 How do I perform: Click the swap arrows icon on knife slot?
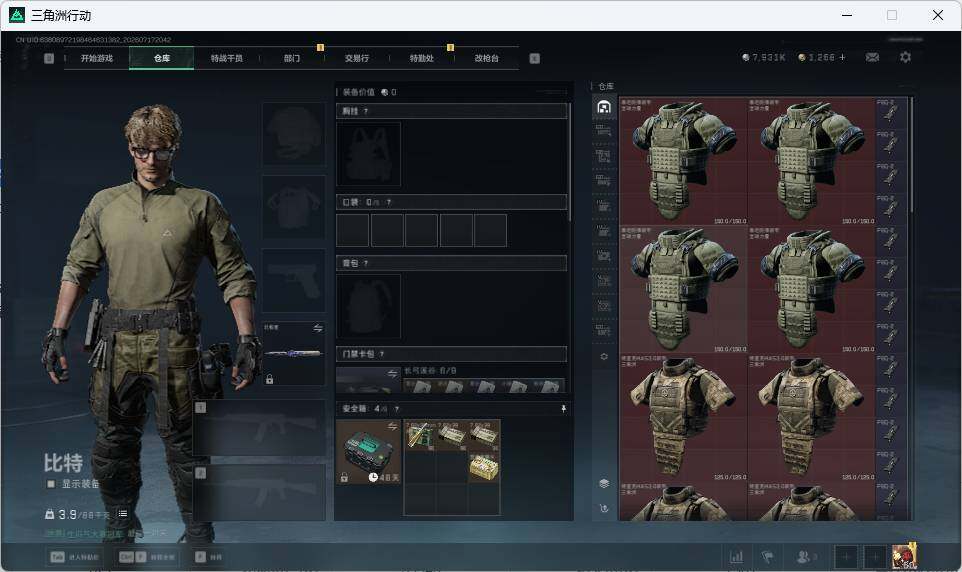point(318,328)
